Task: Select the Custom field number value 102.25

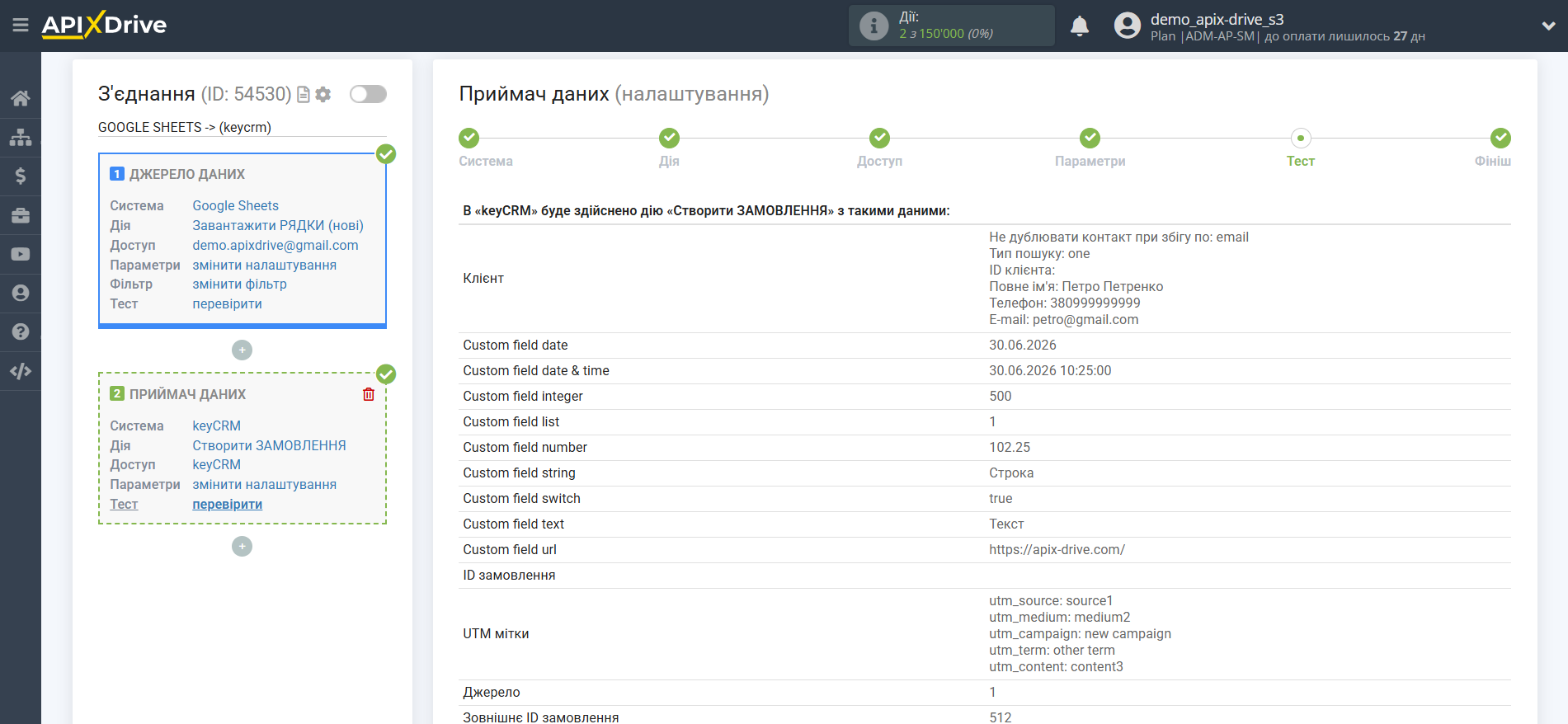Action: click(x=1010, y=448)
